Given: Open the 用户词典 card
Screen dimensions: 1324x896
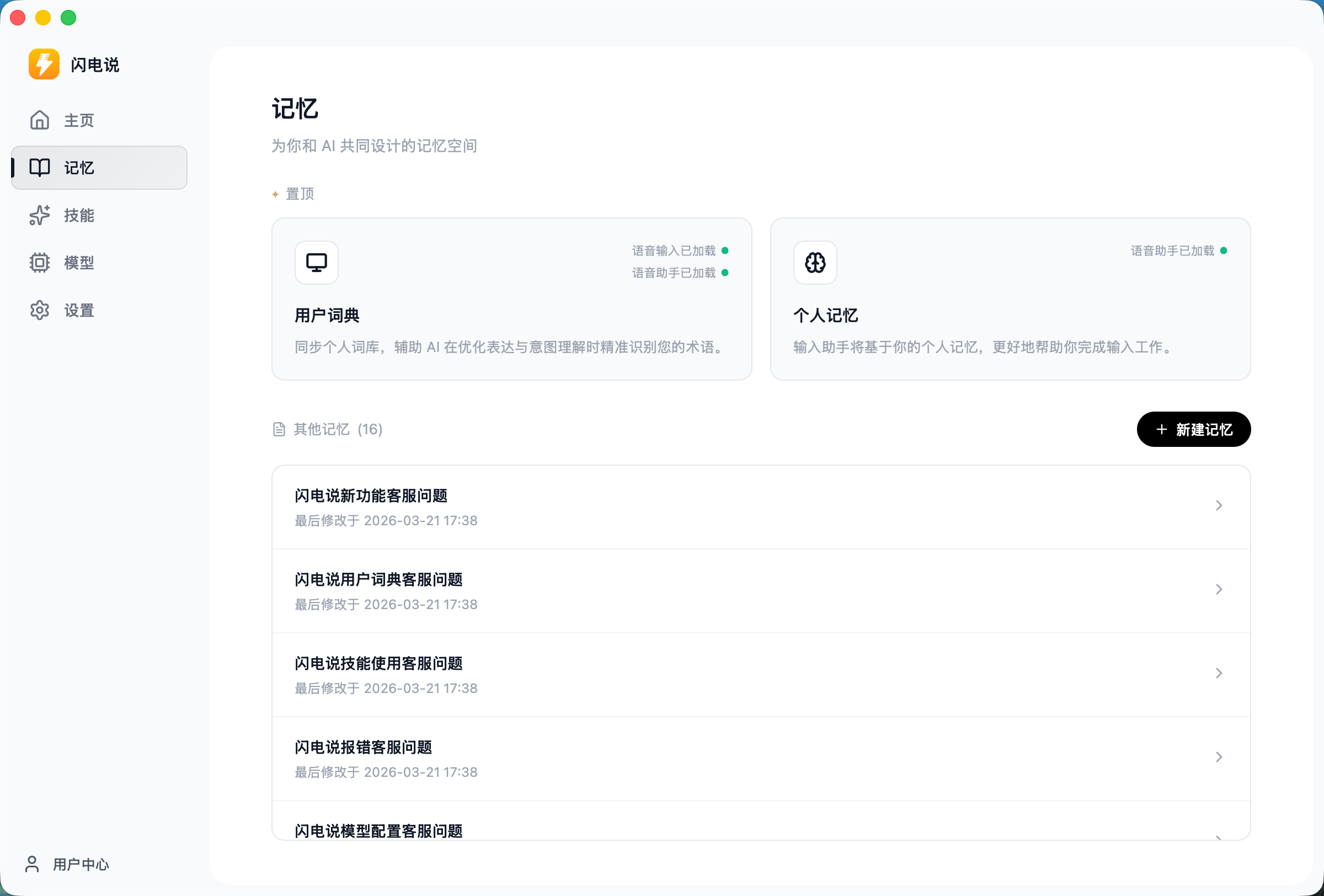Looking at the screenshot, I should [511, 299].
